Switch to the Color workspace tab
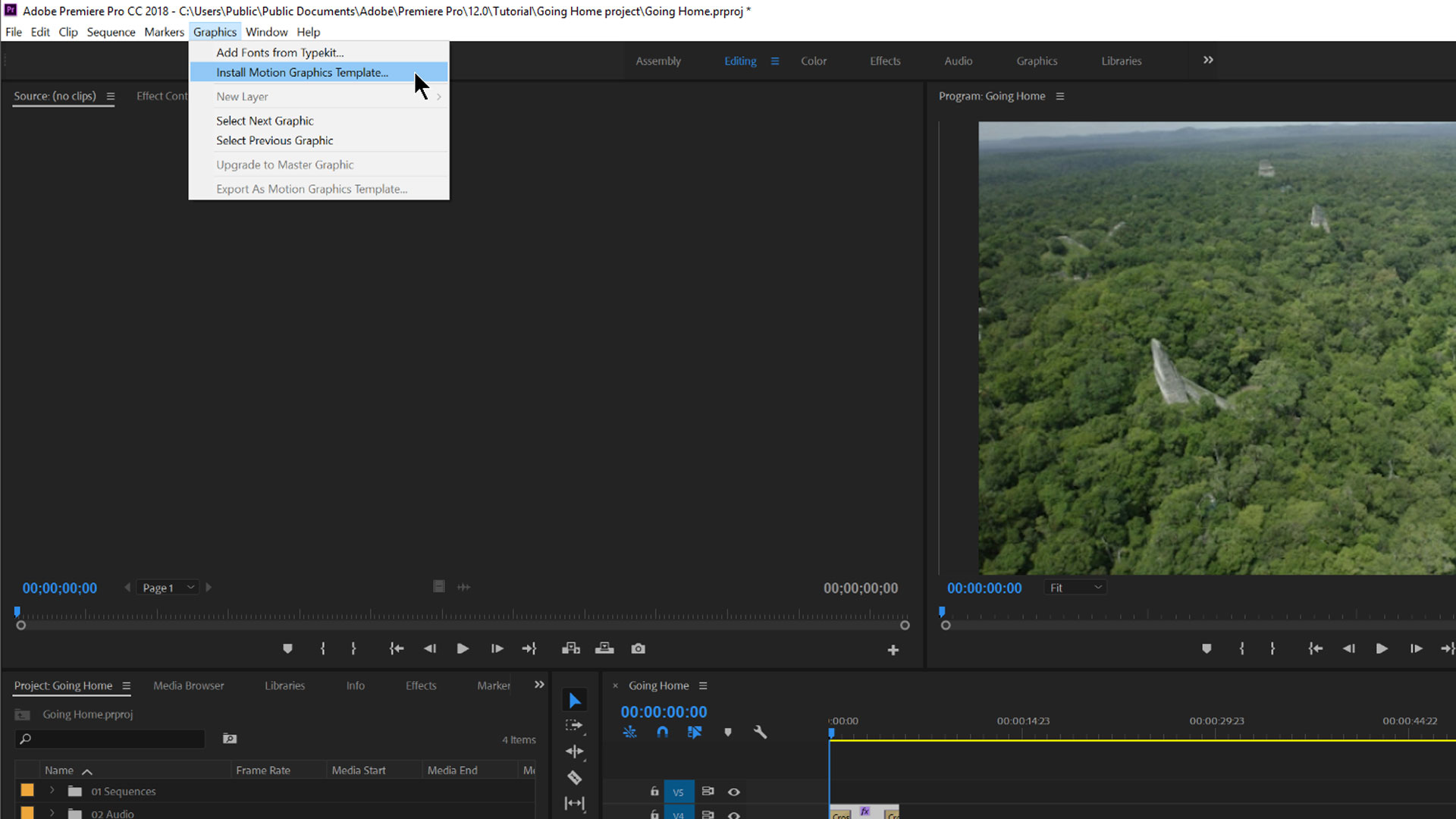Image resolution: width=1456 pixels, height=819 pixels. (814, 61)
